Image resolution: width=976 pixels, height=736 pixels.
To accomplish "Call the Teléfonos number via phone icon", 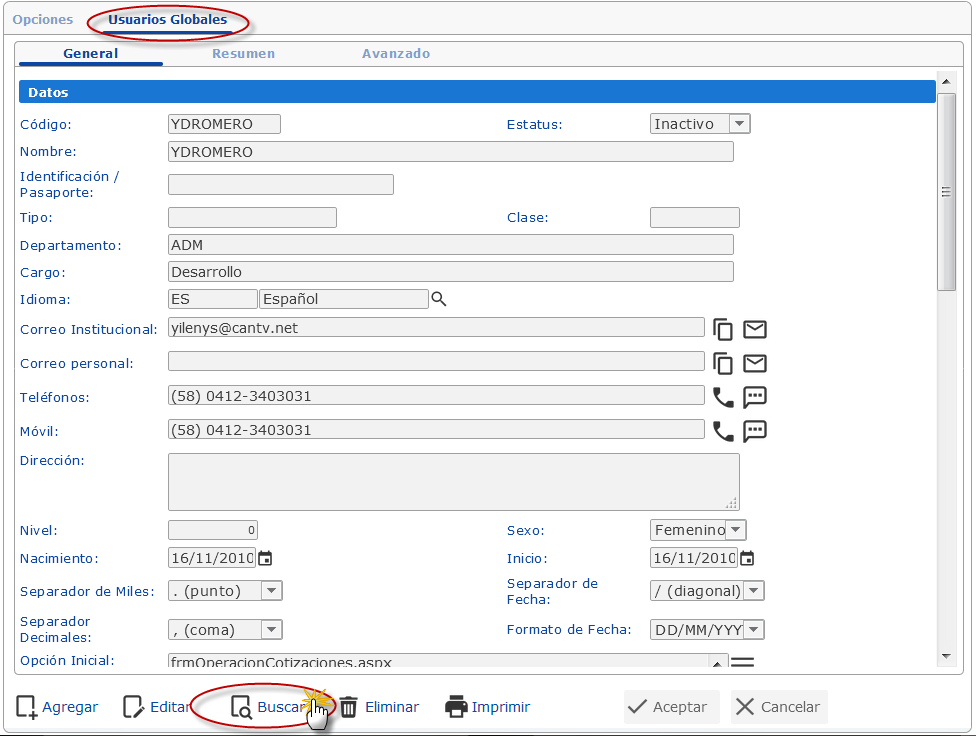I will click(723, 396).
